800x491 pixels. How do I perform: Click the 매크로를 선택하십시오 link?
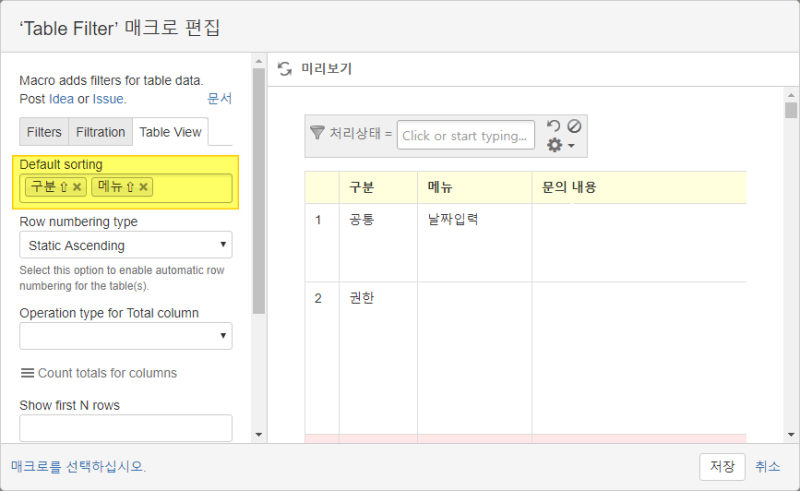pos(78,467)
